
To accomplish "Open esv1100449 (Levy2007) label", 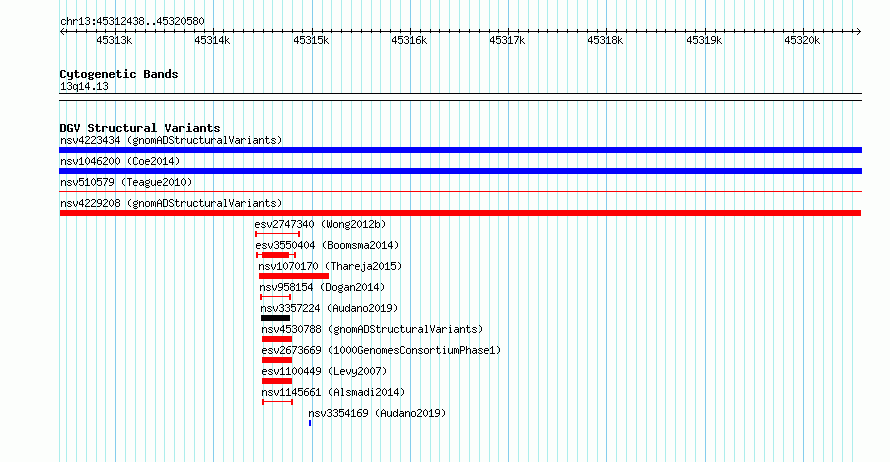I will (324, 371).
